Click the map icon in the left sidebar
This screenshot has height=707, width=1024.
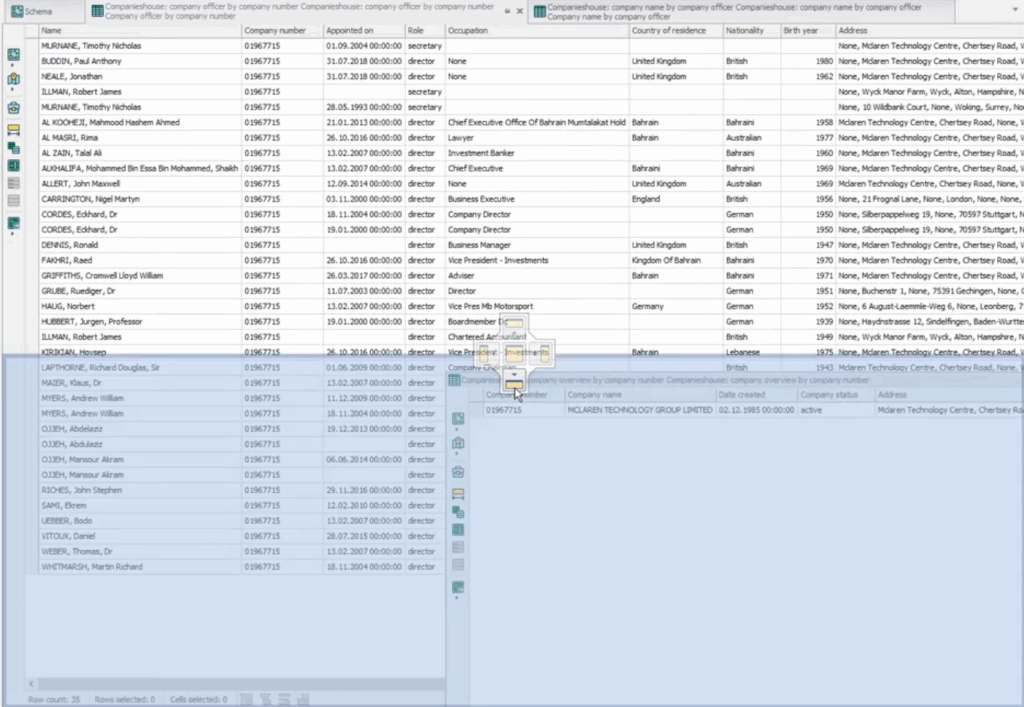point(13,79)
